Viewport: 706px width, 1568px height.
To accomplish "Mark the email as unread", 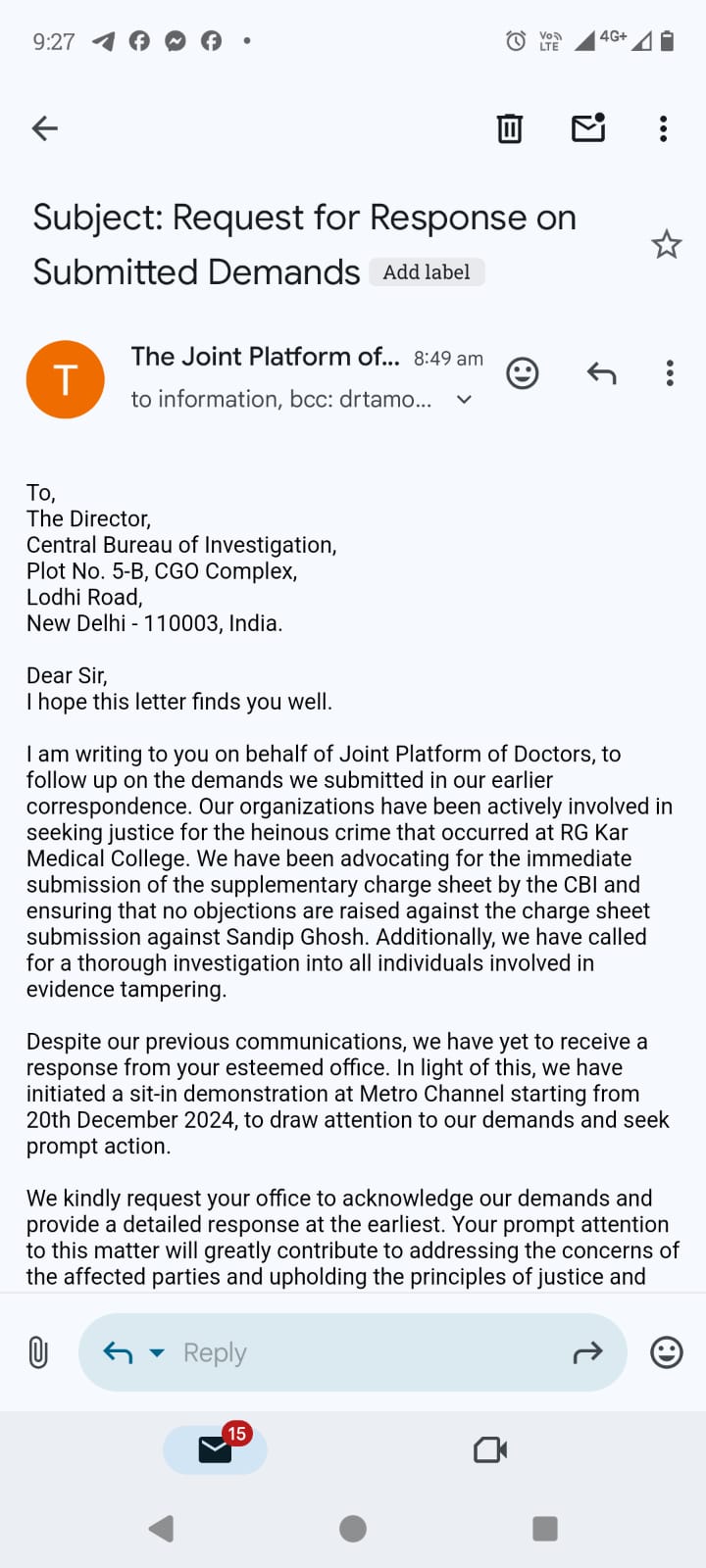I will pyautogui.click(x=588, y=128).
